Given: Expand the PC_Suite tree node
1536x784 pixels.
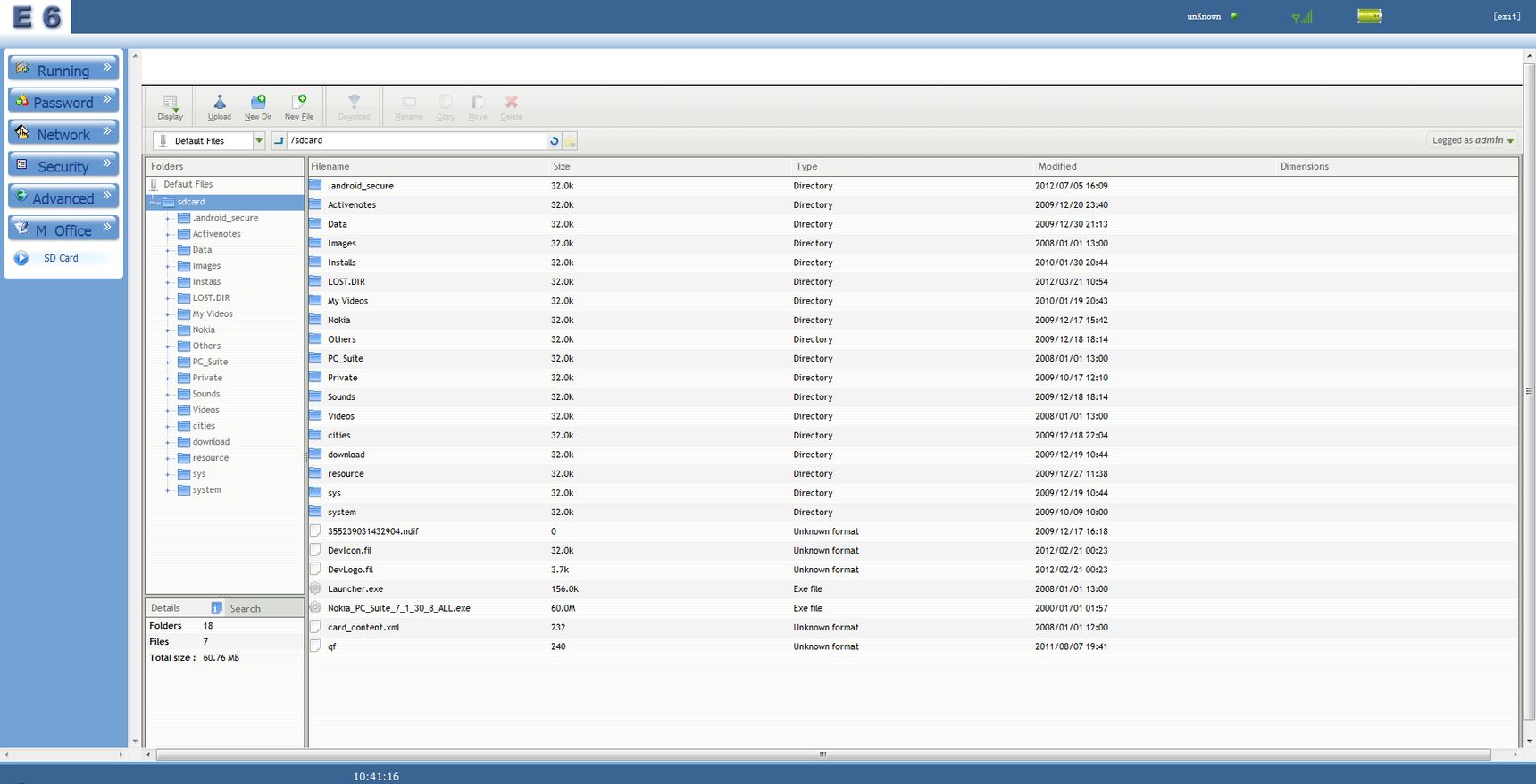Looking at the screenshot, I should pos(167,363).
